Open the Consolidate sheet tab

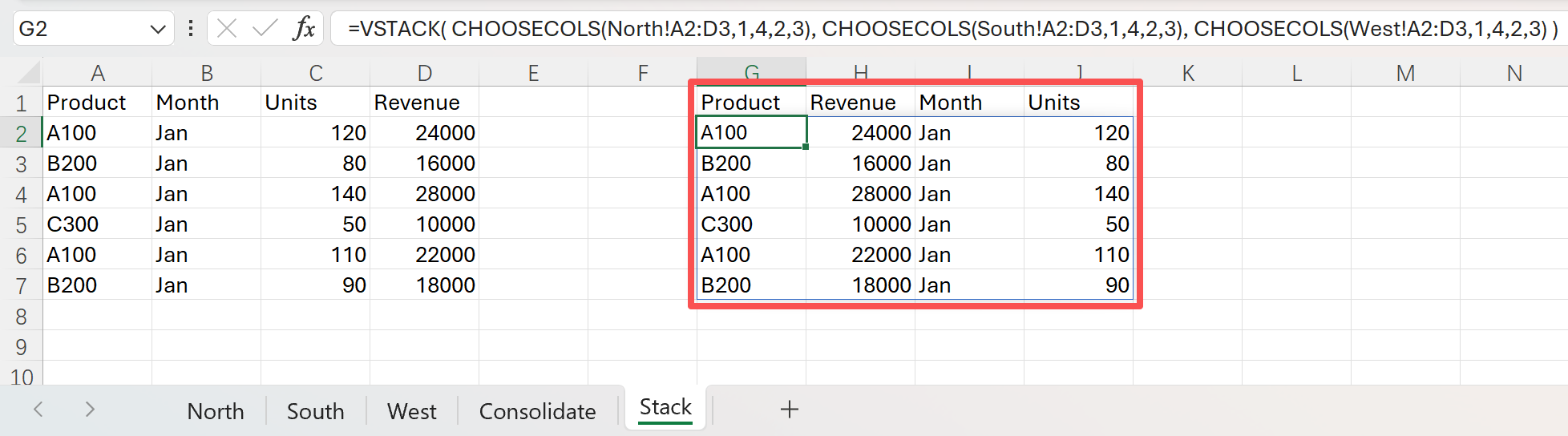tap(537, 411)
